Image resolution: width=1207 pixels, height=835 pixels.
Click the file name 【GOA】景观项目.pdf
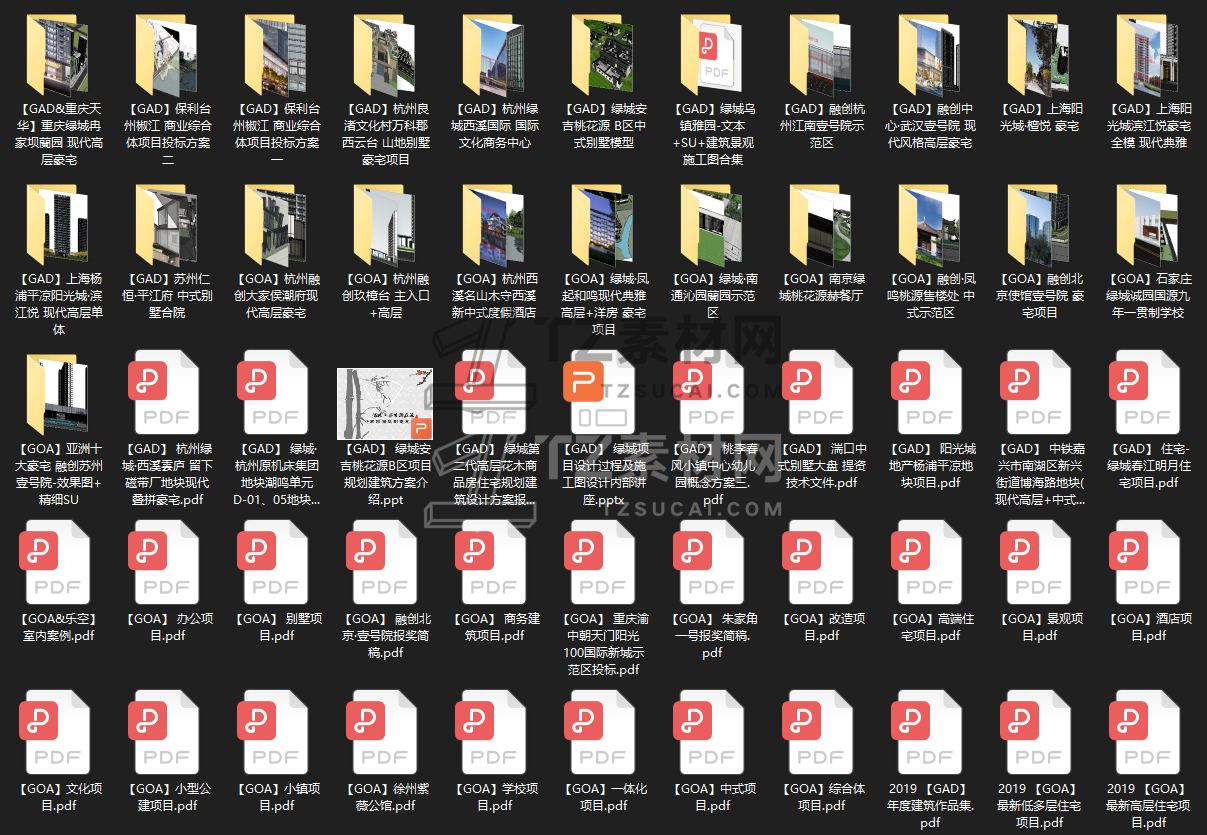pos(1040,627)
